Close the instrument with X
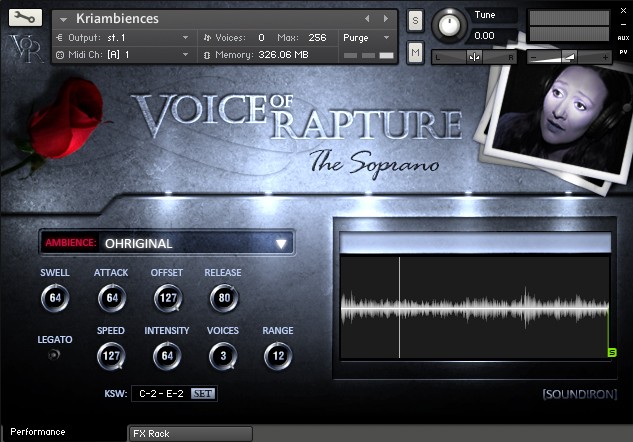This screenshot has height=442, width=633. point(623,11)
